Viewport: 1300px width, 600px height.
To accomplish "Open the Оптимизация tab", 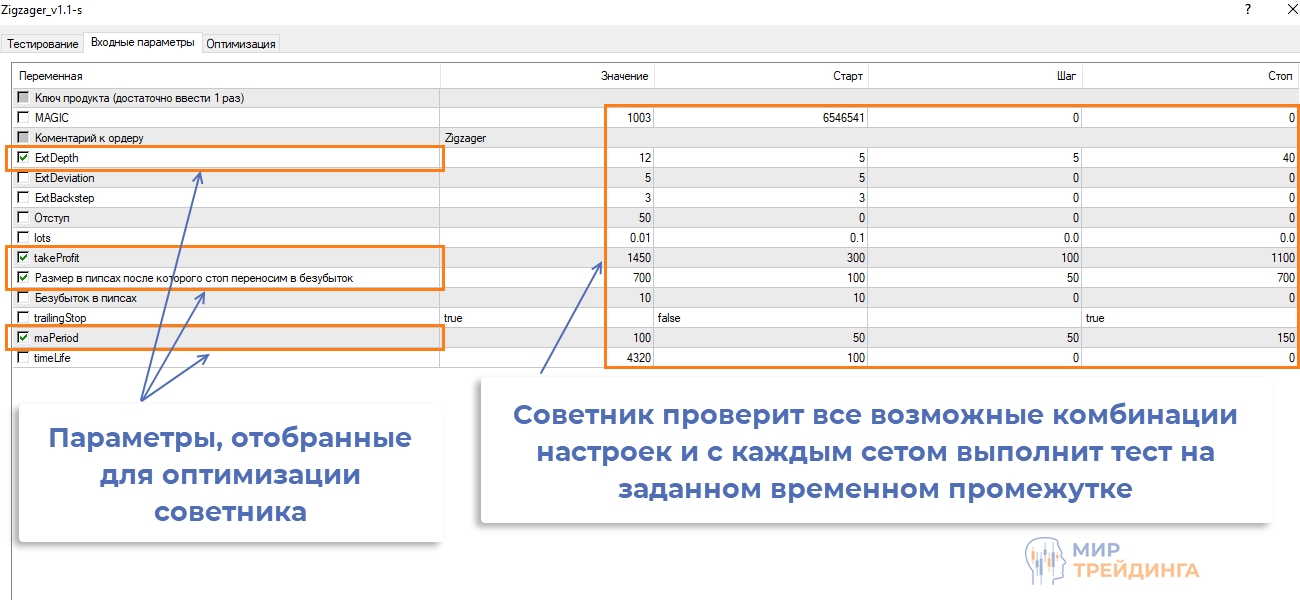I will click(x=241, y=44).
